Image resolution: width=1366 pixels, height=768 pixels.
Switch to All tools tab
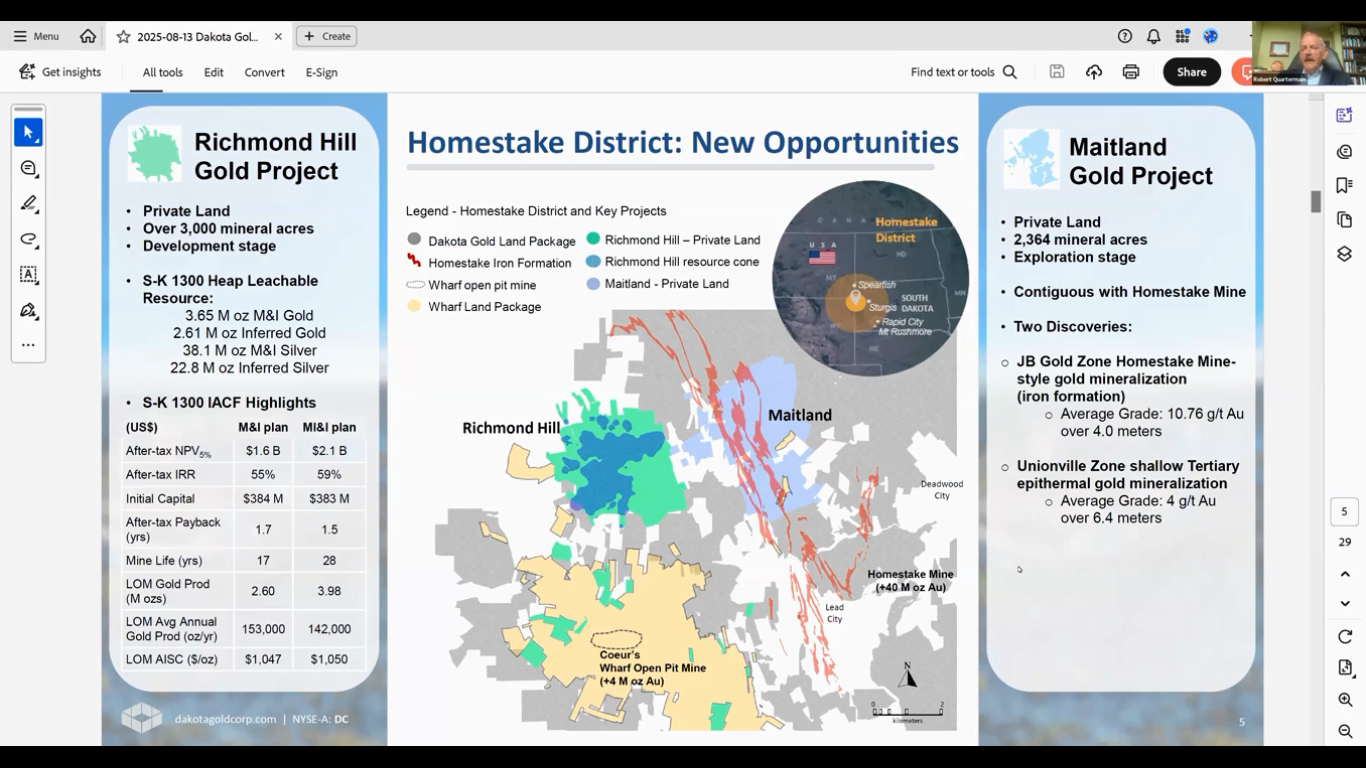click(x=162, y=72)
